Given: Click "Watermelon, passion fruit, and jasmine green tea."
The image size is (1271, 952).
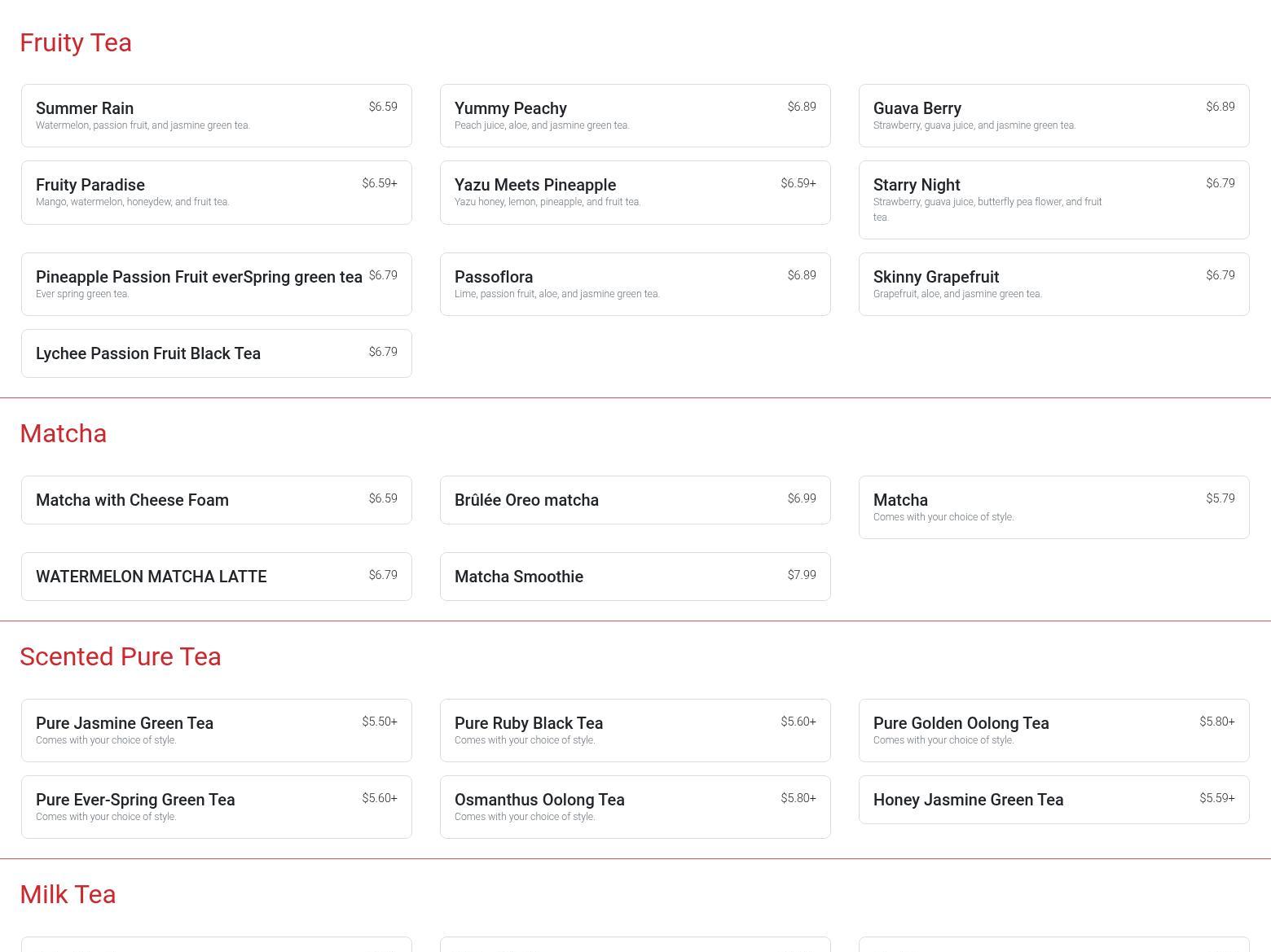Looking at the screenshot, I should tap(143, 125).
